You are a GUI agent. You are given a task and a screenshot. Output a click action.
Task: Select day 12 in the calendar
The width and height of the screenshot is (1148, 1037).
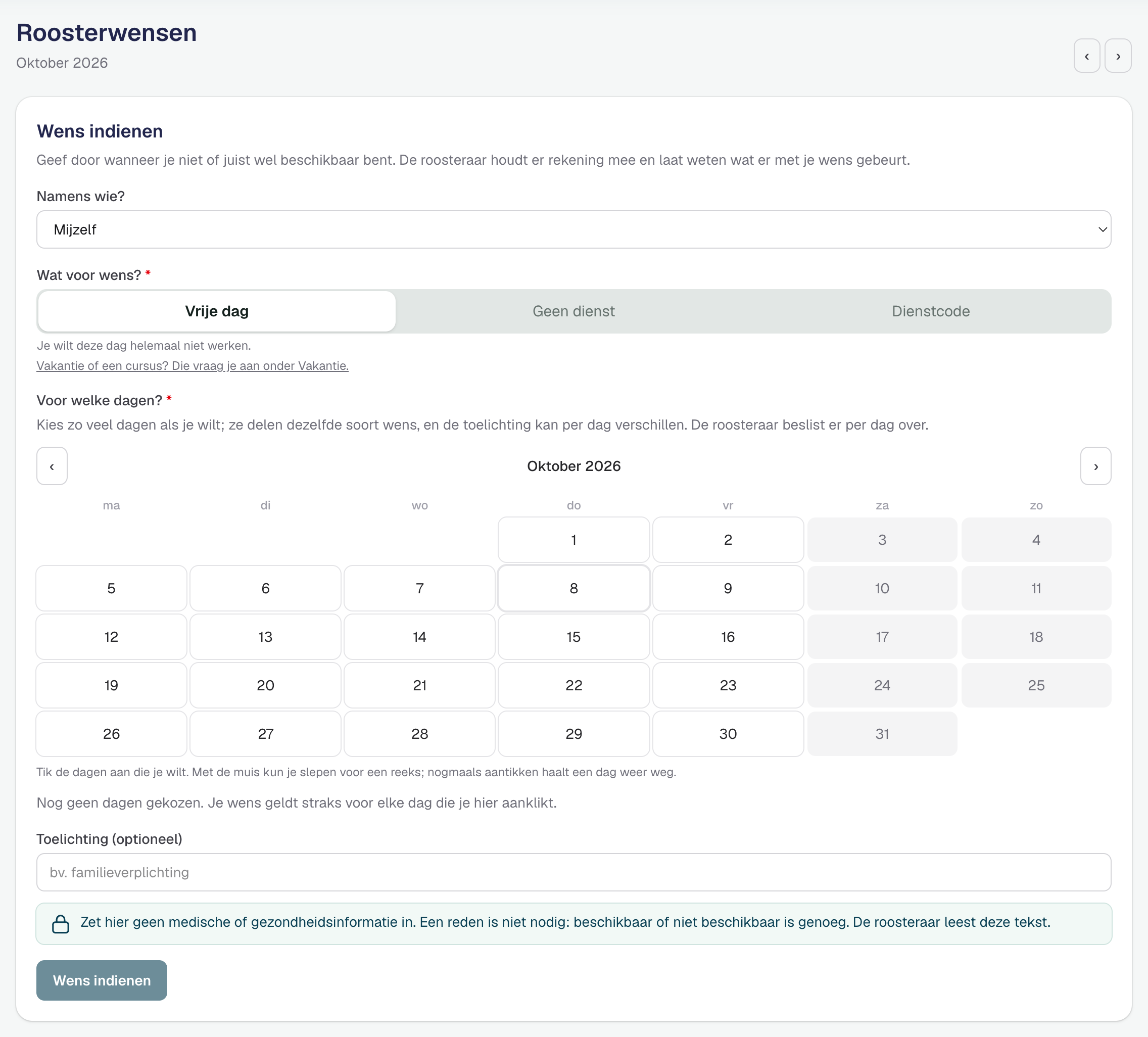tap(111, 636)
